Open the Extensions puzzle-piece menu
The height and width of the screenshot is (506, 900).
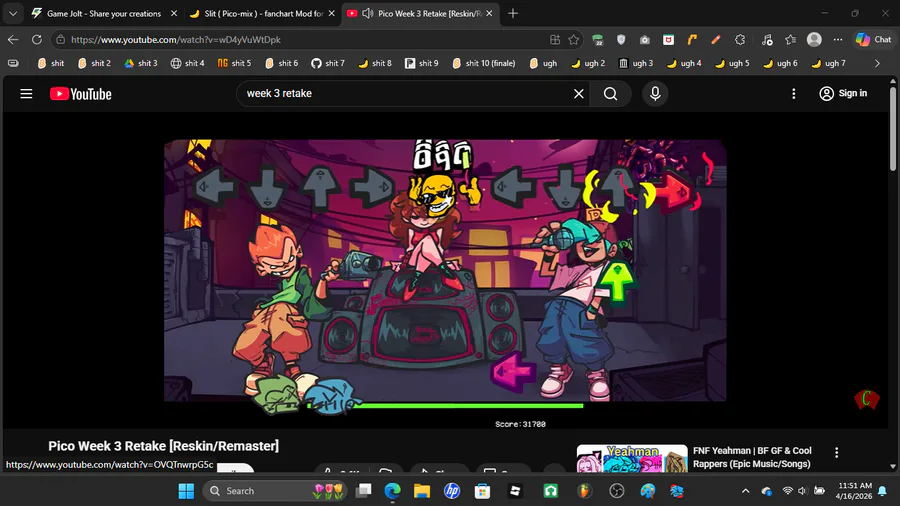pos(740,40)
